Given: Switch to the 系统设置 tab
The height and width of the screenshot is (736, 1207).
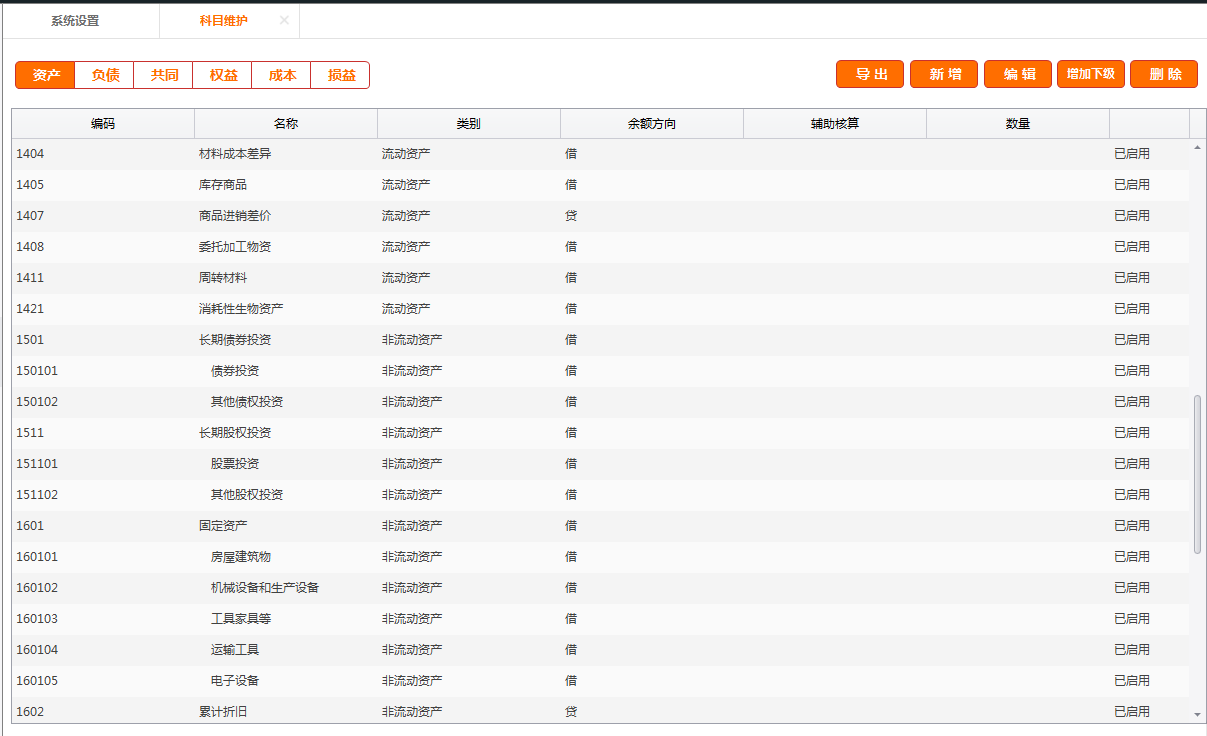Looking at the screenshot, I should click(75, 21).
